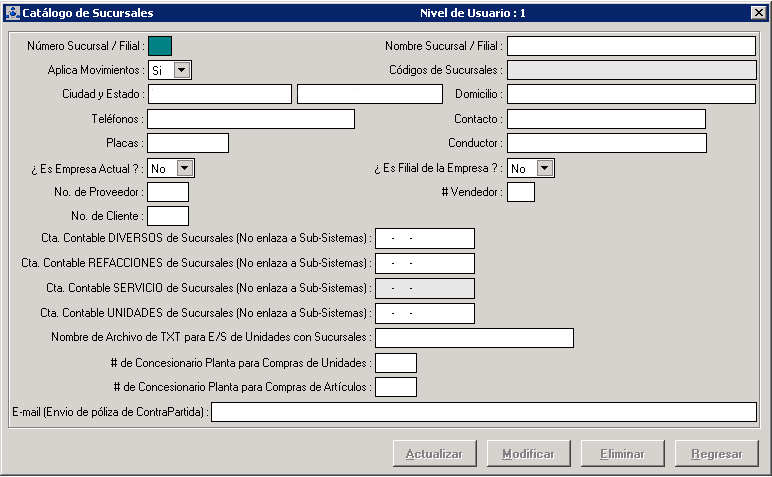Click the Regresar button

point(715,454)
